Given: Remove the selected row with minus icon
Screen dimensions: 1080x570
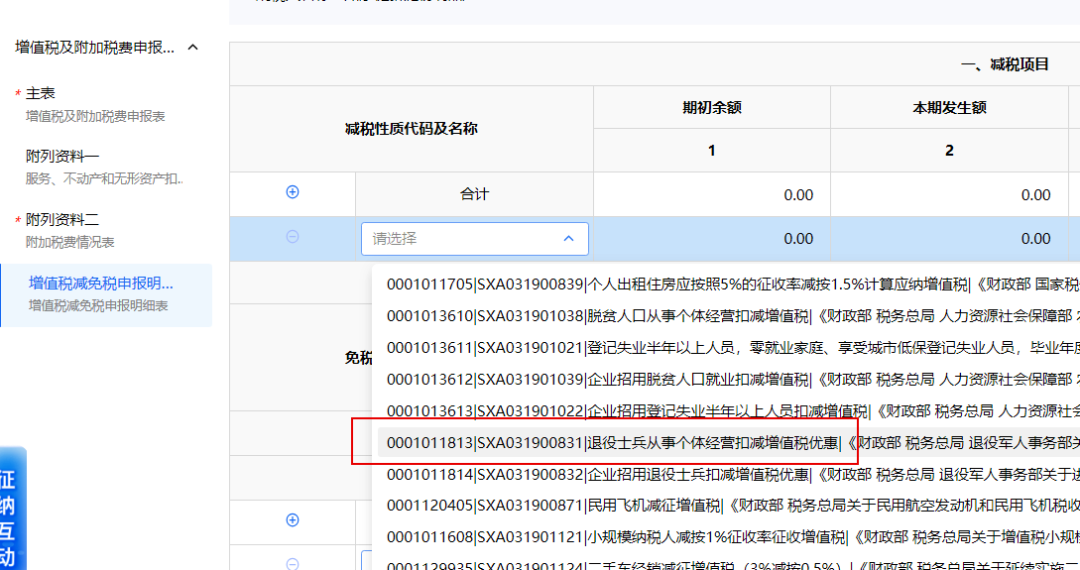Looking at the screenshot, I should click(x=292, y=237).
